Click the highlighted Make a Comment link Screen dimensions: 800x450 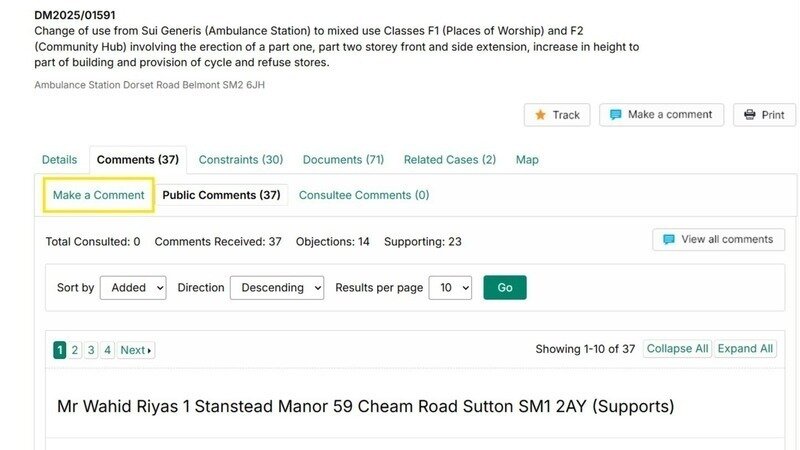tap(98, 195)
